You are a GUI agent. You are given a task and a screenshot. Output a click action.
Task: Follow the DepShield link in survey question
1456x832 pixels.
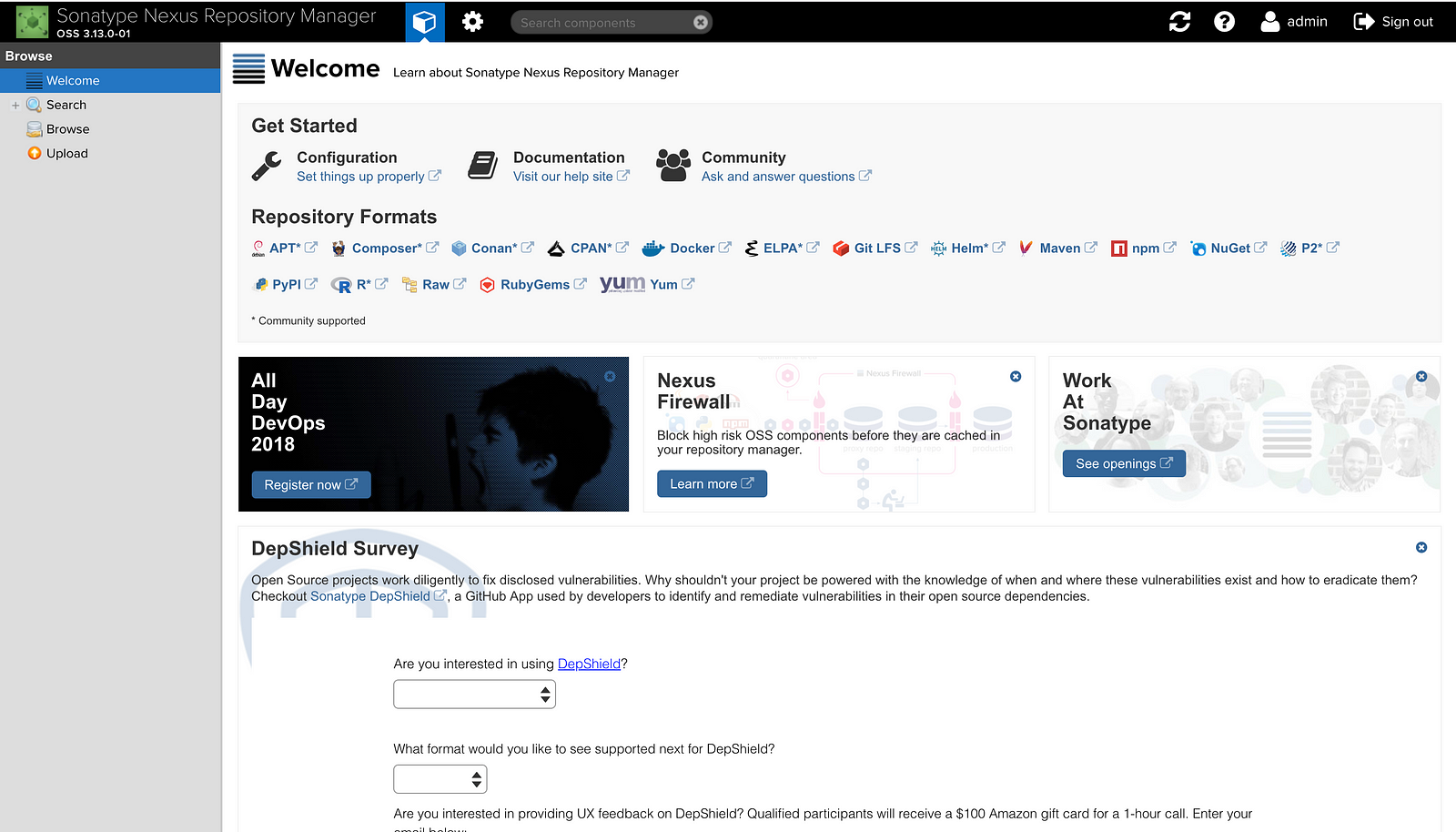coord(589,664)
